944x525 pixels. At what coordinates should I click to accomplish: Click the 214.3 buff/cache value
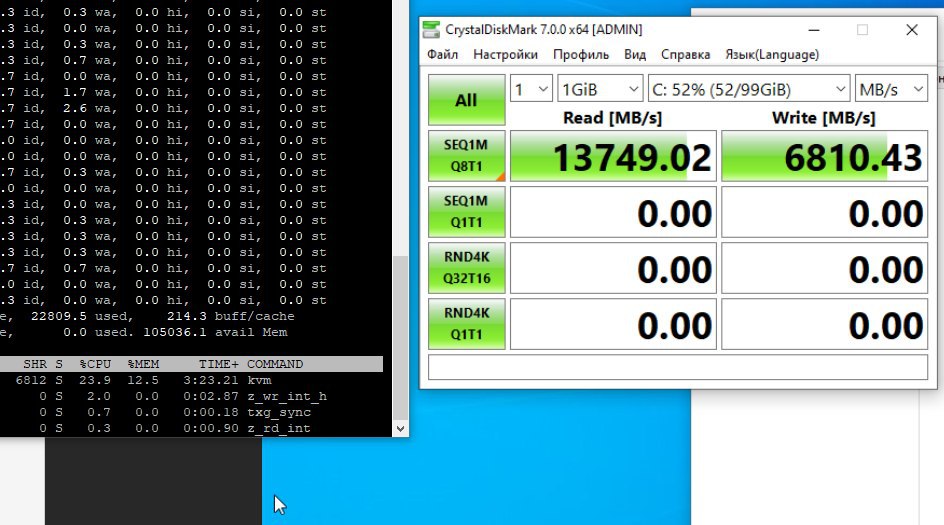(x=187, y=316)
